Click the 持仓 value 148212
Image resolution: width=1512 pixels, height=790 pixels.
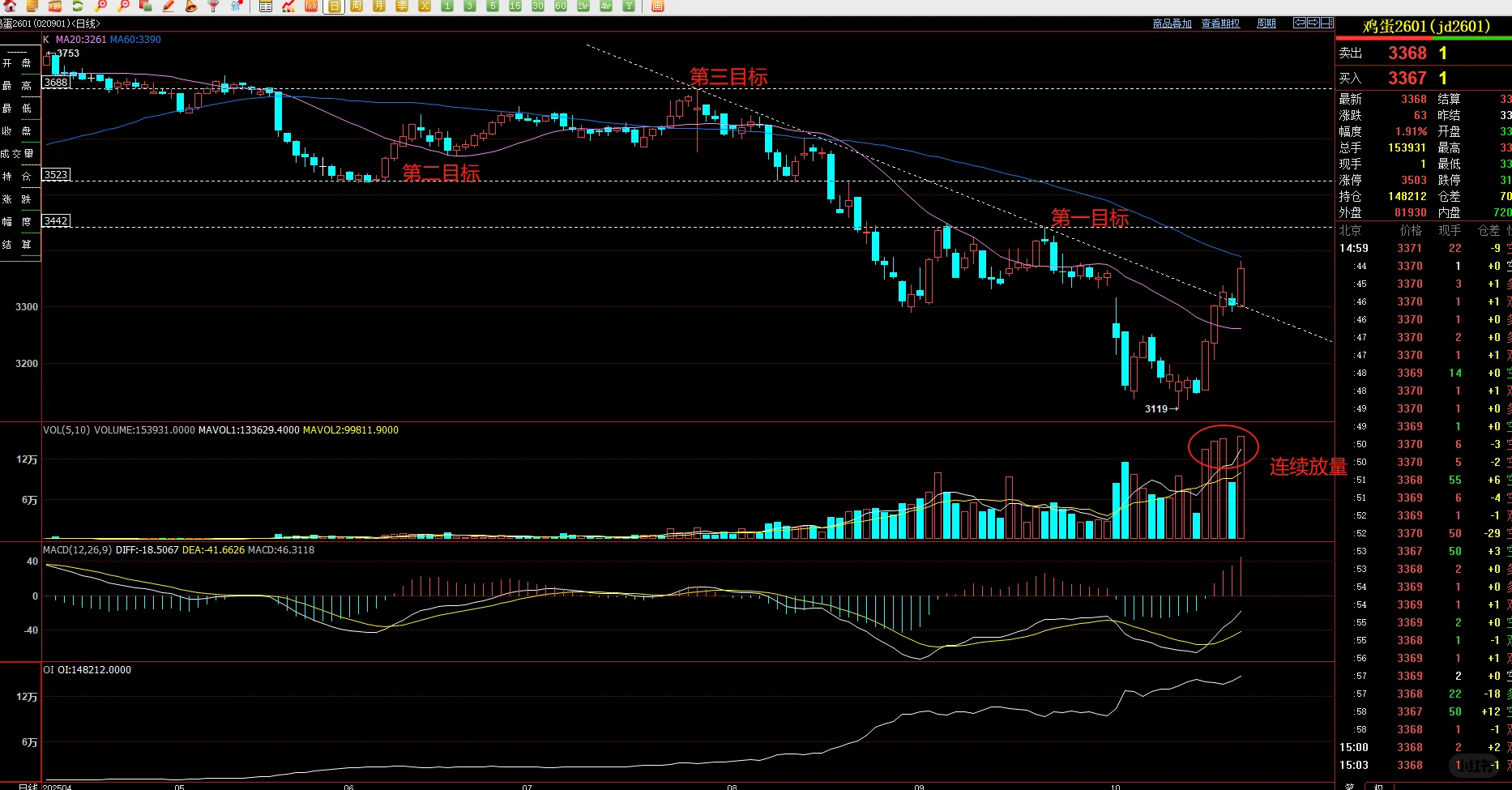(1407, 196)
